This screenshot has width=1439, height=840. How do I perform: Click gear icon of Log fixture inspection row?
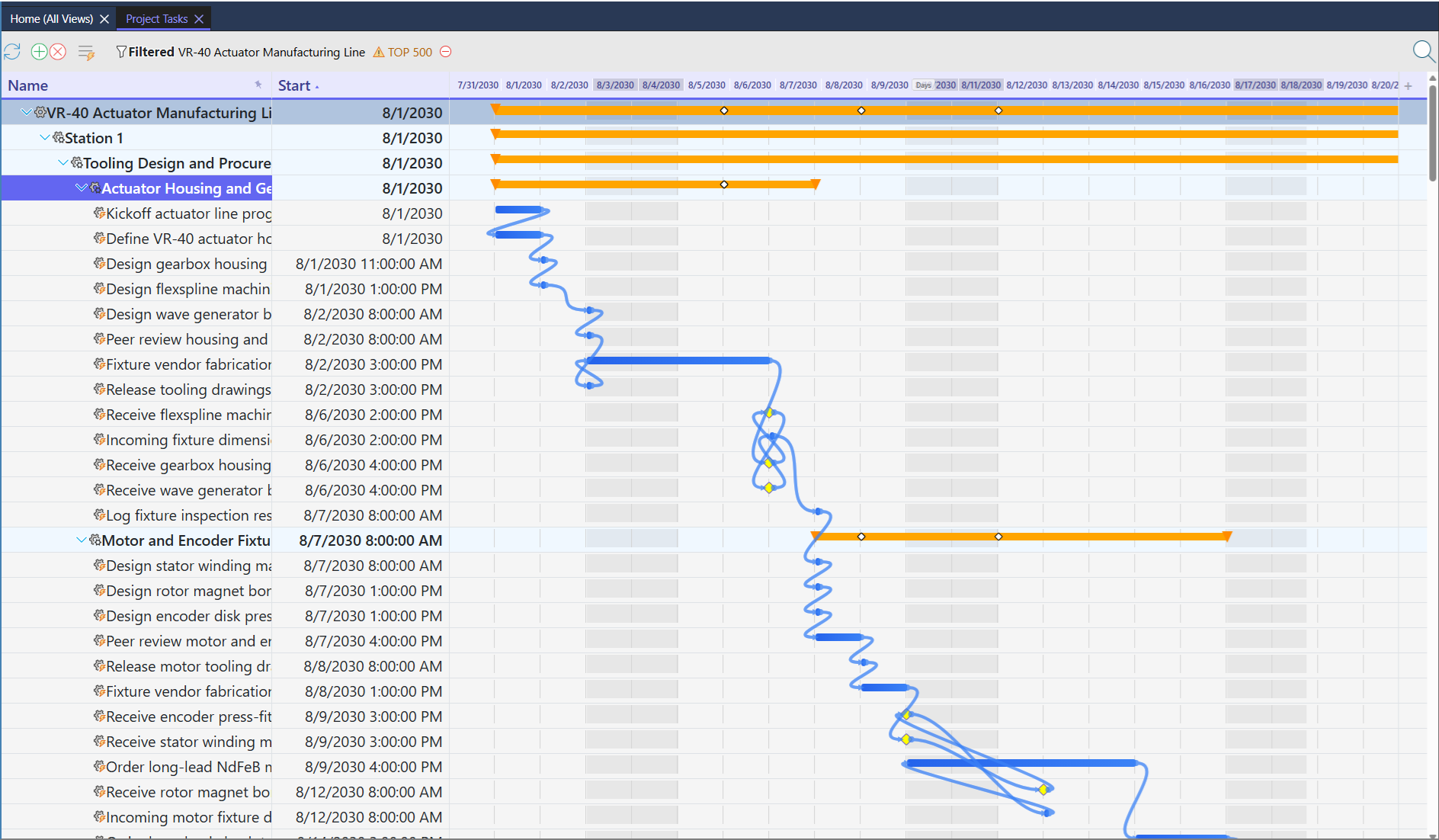99,515
